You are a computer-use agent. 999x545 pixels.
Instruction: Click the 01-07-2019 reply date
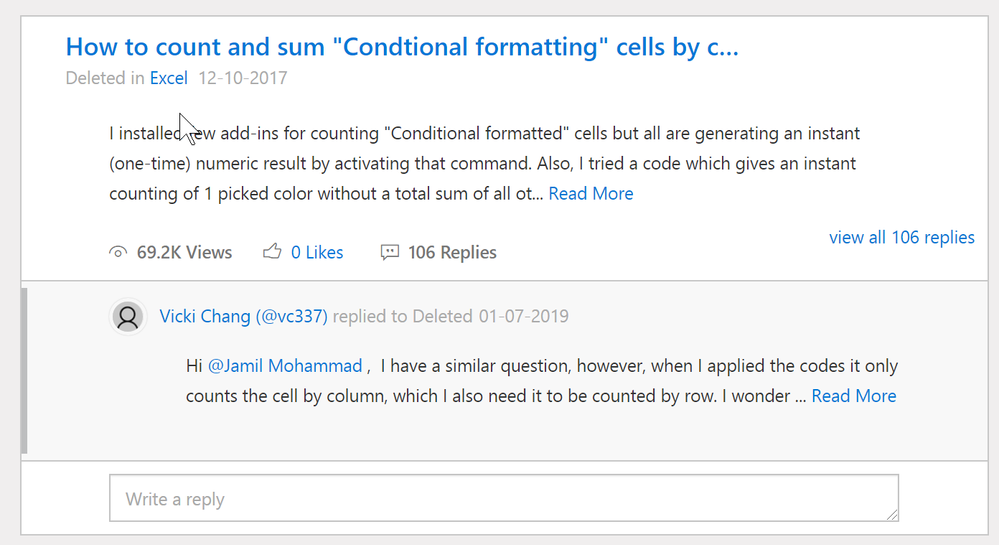pos(523,317)
